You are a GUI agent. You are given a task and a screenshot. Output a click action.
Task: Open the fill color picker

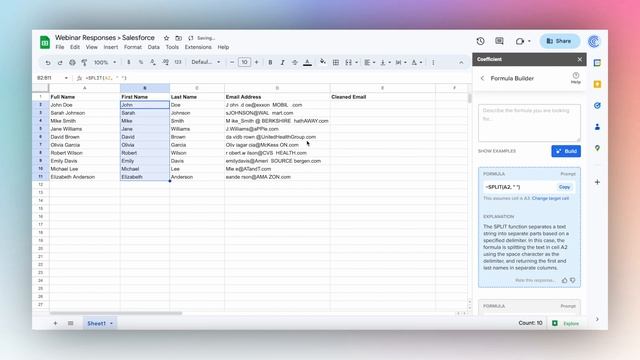tap(323, 62)
